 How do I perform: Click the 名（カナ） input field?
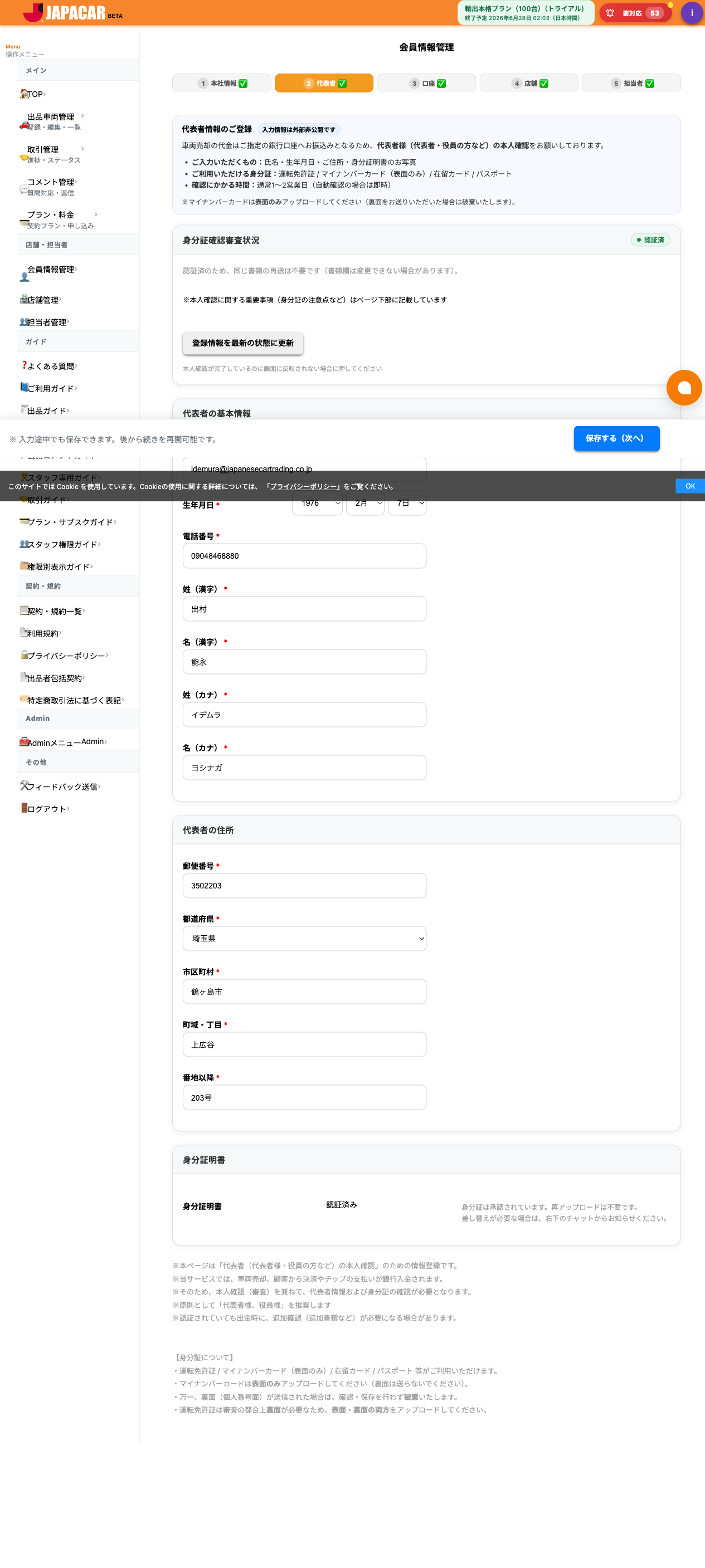pos(304,768)
